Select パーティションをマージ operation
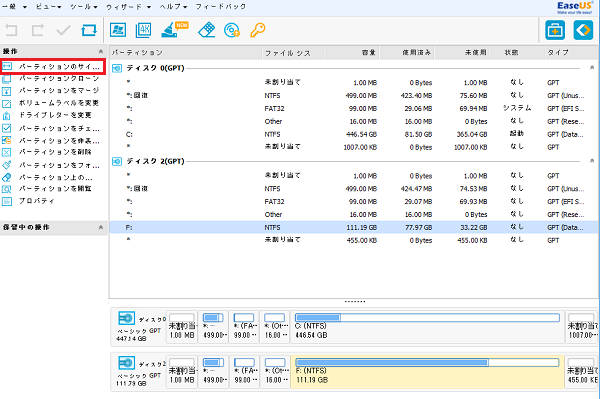The image size is (600, 399). [52, 91]
